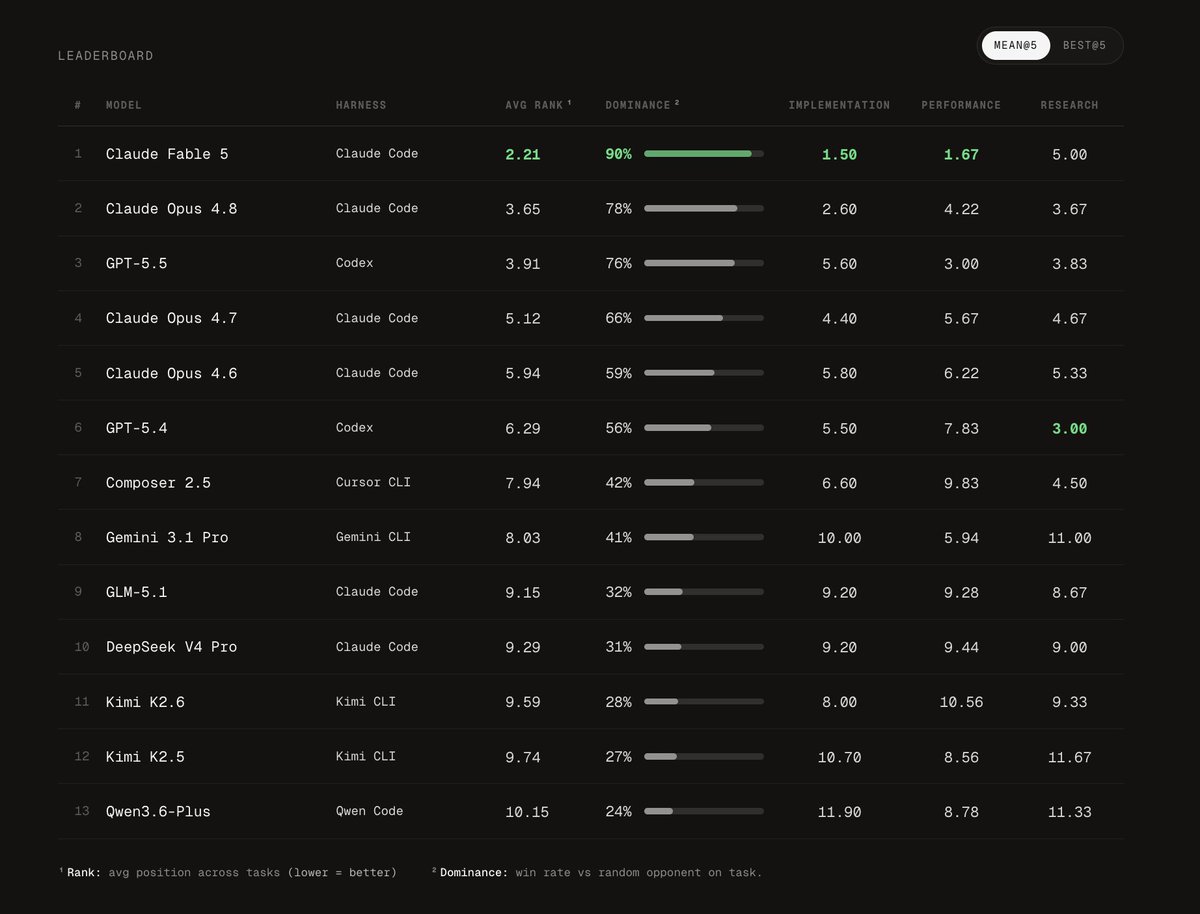Click the avg rank value 3.65
Image resolution: width=1200 pixels, height=914 pixels.
pos(523,209)
